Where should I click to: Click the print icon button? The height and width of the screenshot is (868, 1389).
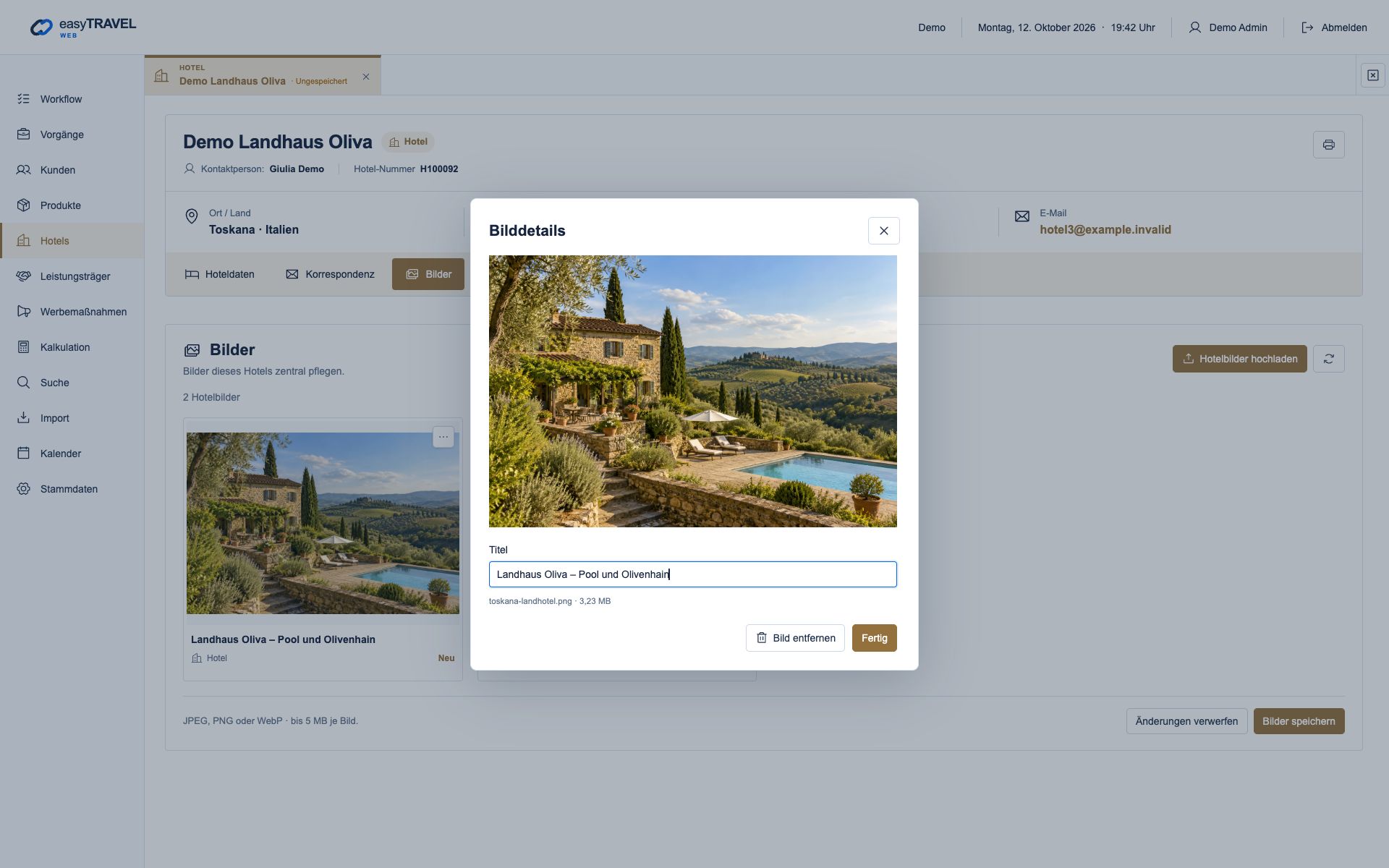pyautogui.click(x=1328, y=145)
